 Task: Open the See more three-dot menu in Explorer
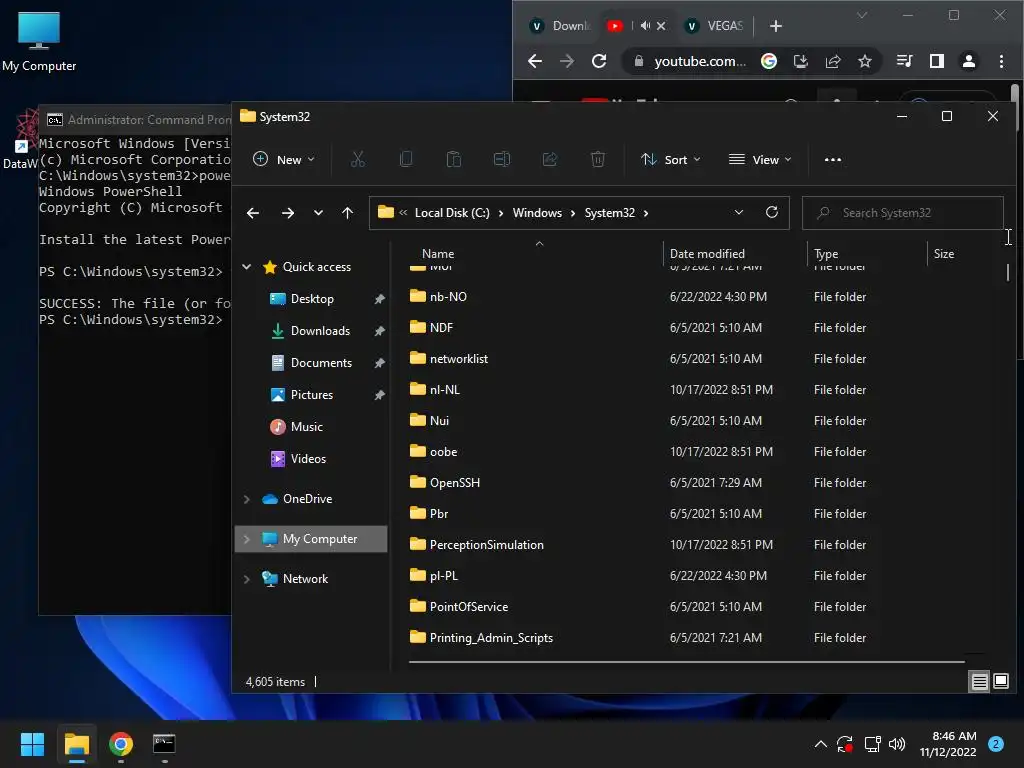(833, 159)
